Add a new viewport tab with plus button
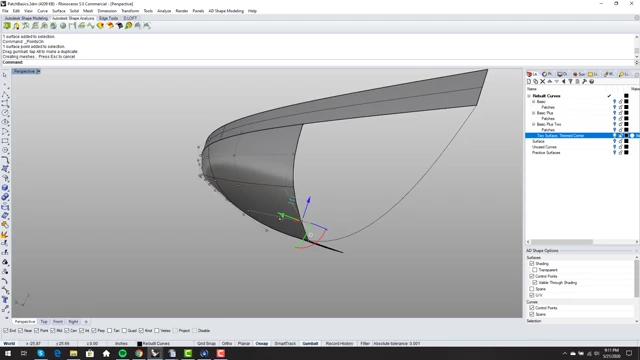This screenshot has width=640, height=360. tap(86, 322)
